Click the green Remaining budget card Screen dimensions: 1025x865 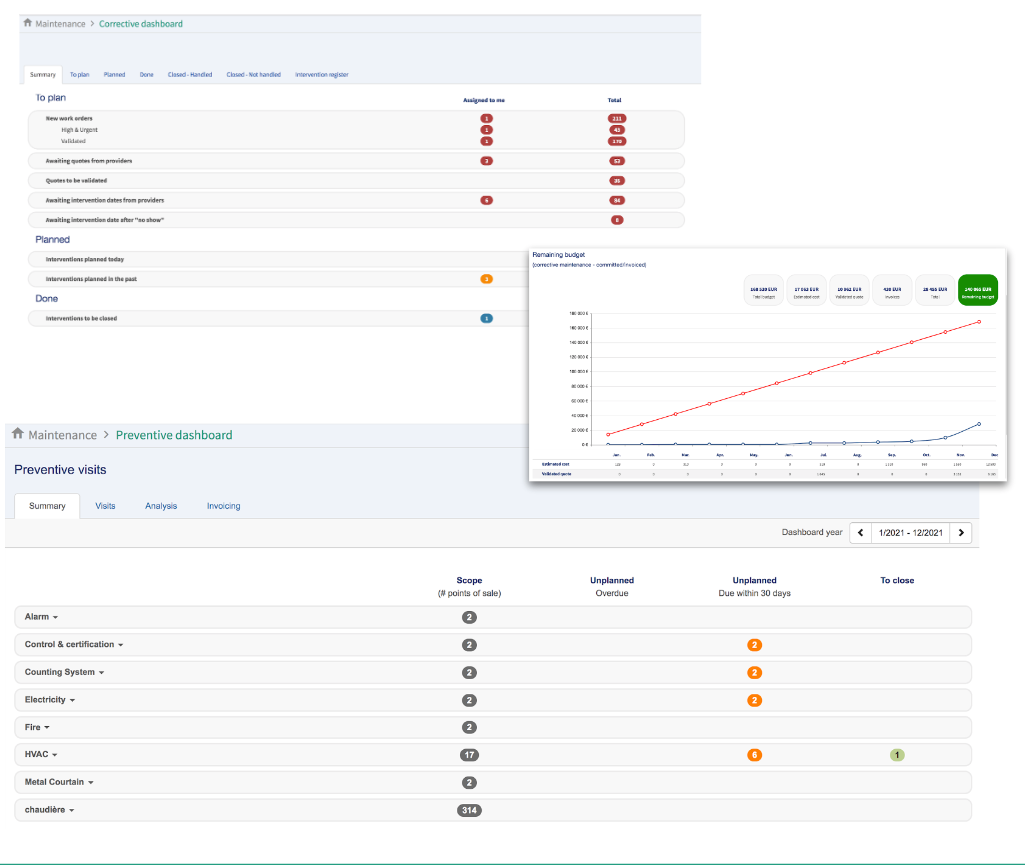tap(977, 290)
